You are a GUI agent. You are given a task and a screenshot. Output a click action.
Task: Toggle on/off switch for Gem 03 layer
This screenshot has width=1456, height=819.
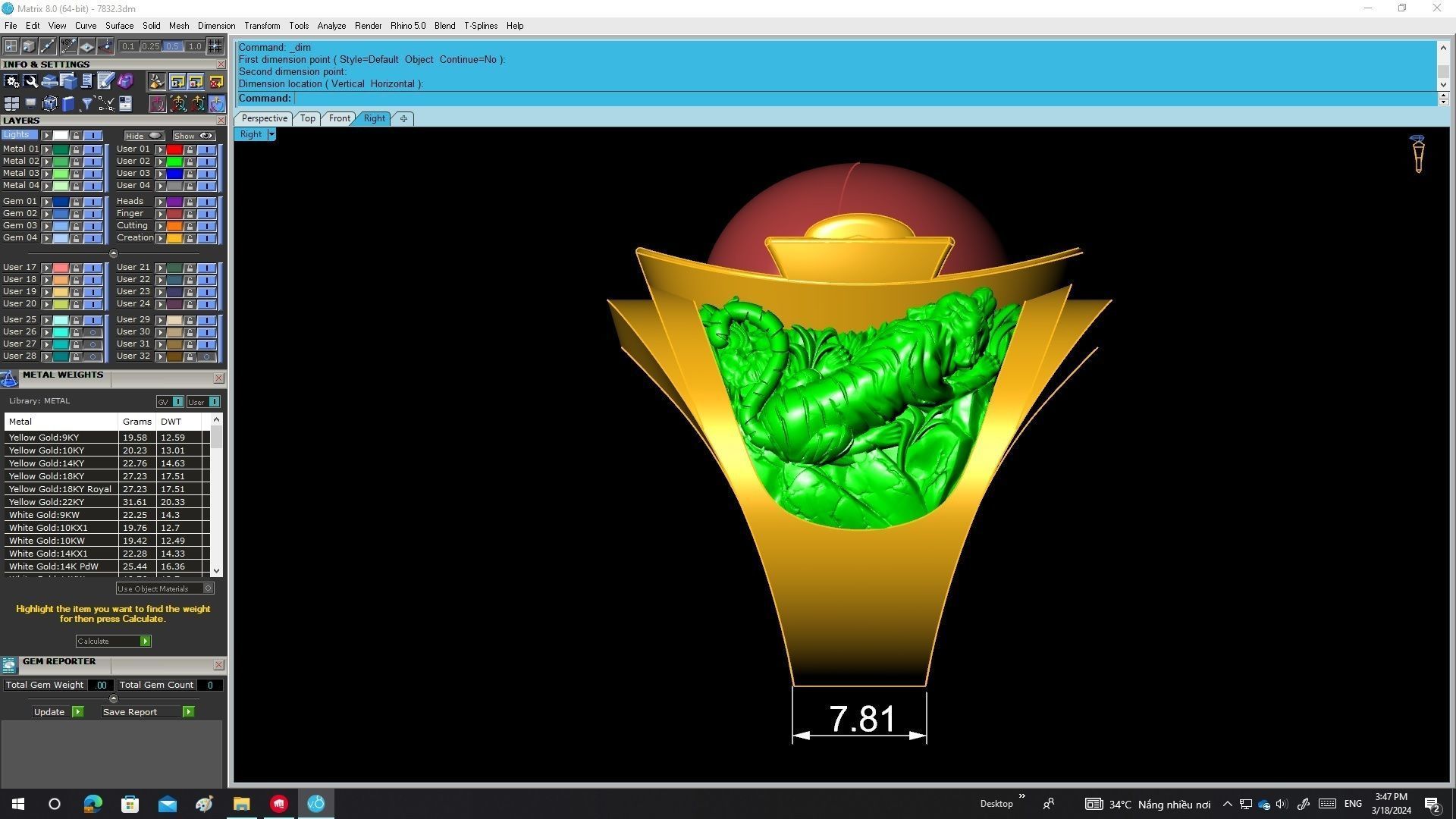93,226
